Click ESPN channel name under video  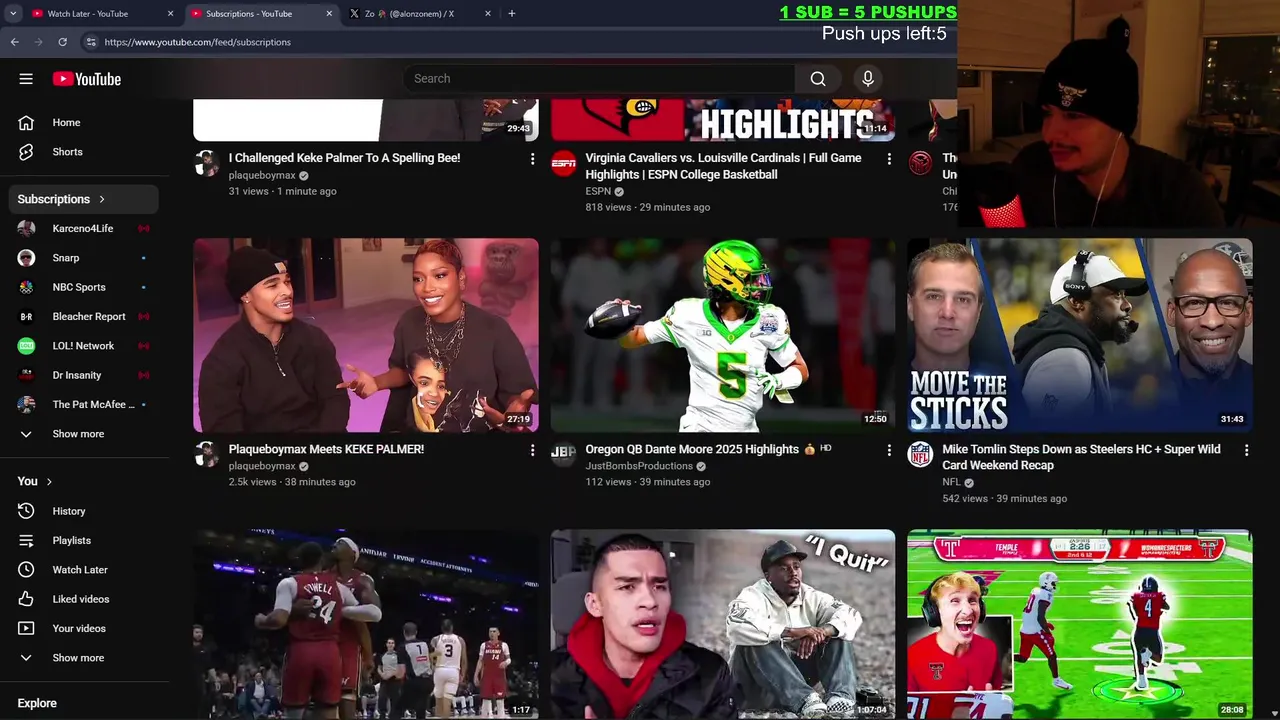pos(598,191)
